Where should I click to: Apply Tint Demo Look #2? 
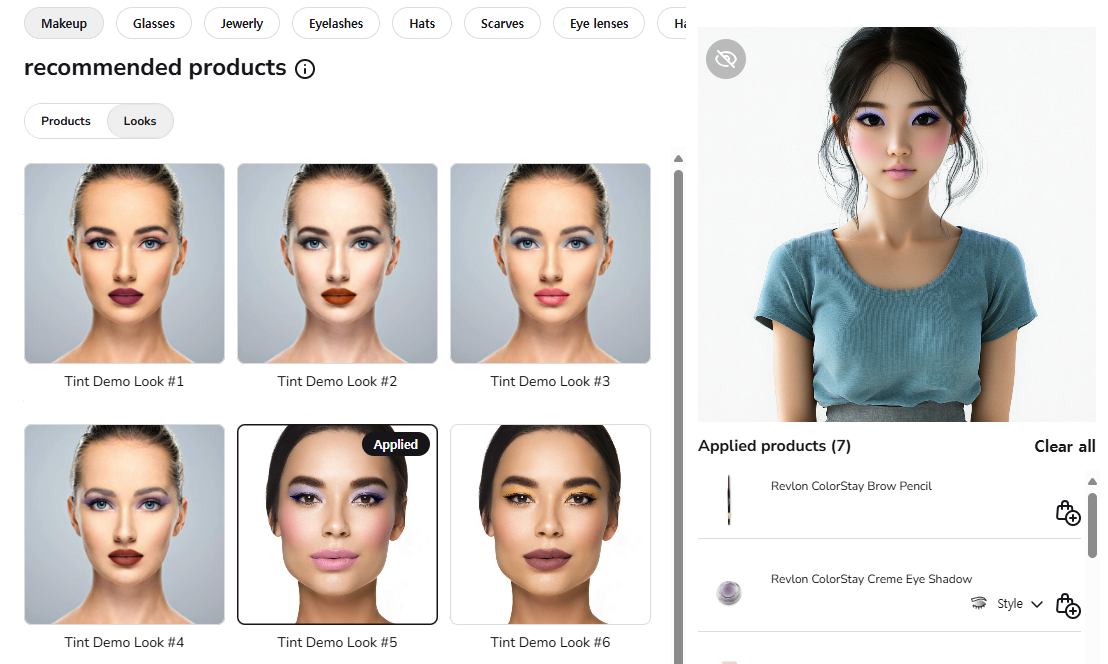point(338,263)
